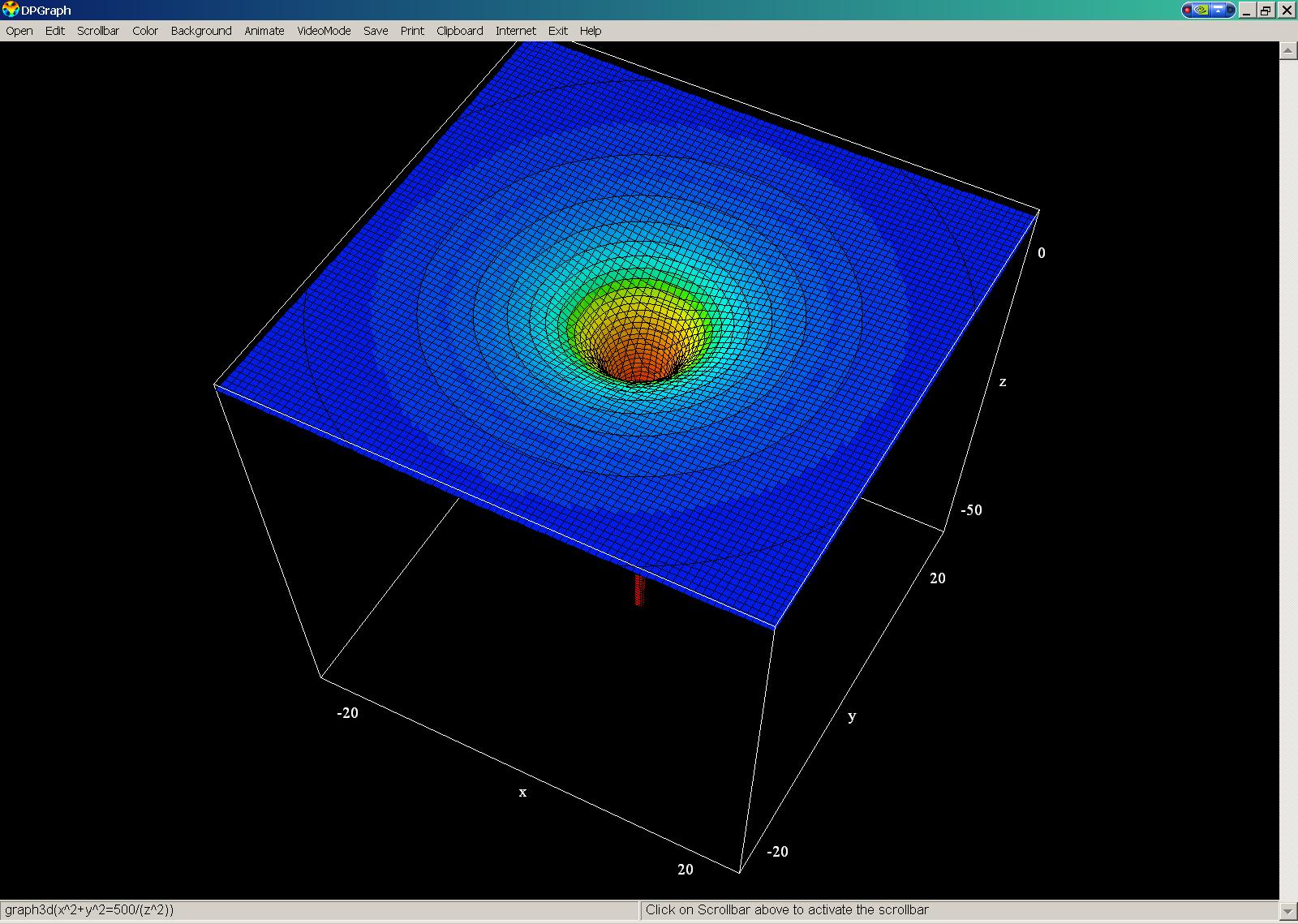Restore down the DPGraph window

click(x=1266, y=10)
